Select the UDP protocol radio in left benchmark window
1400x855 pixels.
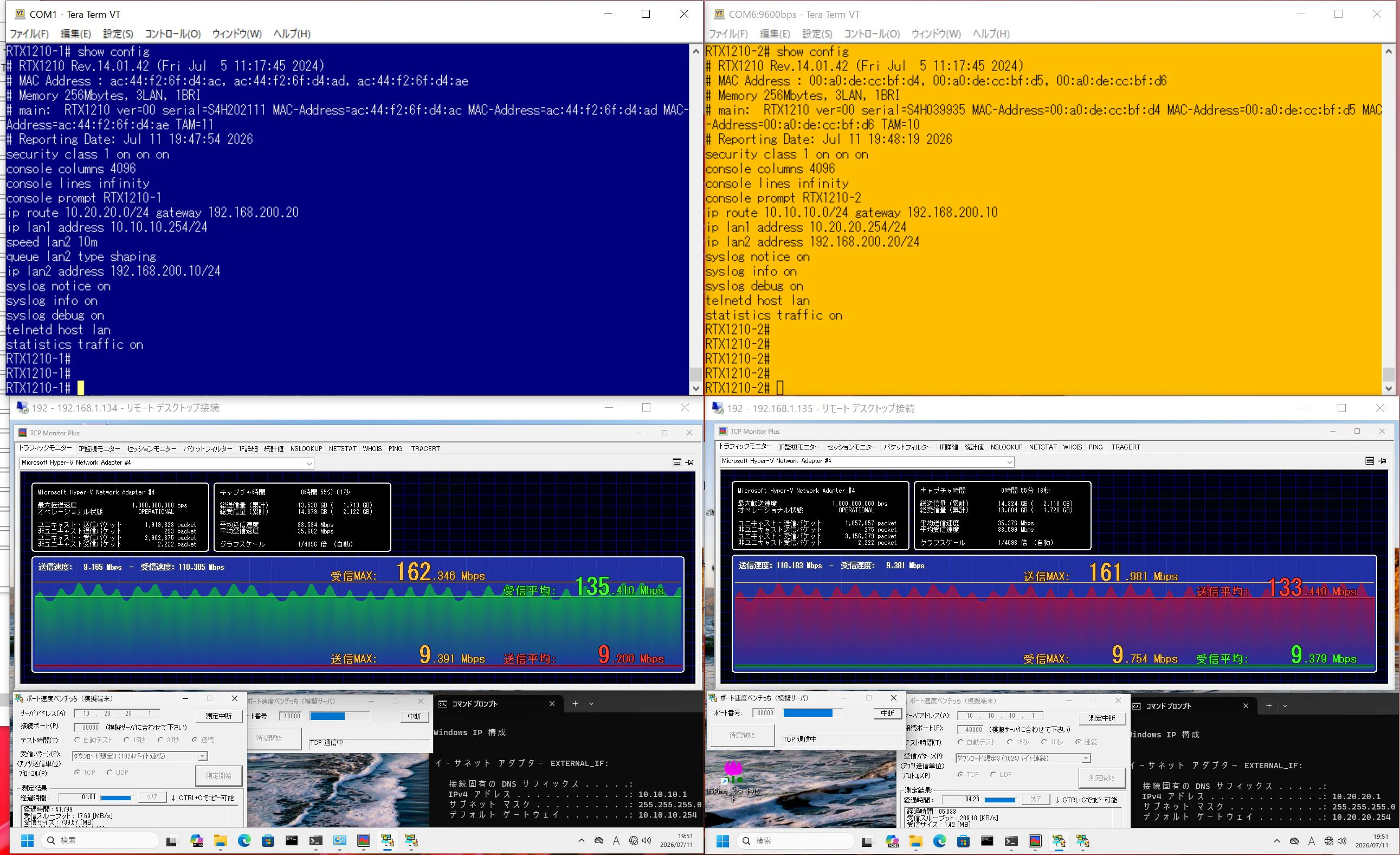110,772
